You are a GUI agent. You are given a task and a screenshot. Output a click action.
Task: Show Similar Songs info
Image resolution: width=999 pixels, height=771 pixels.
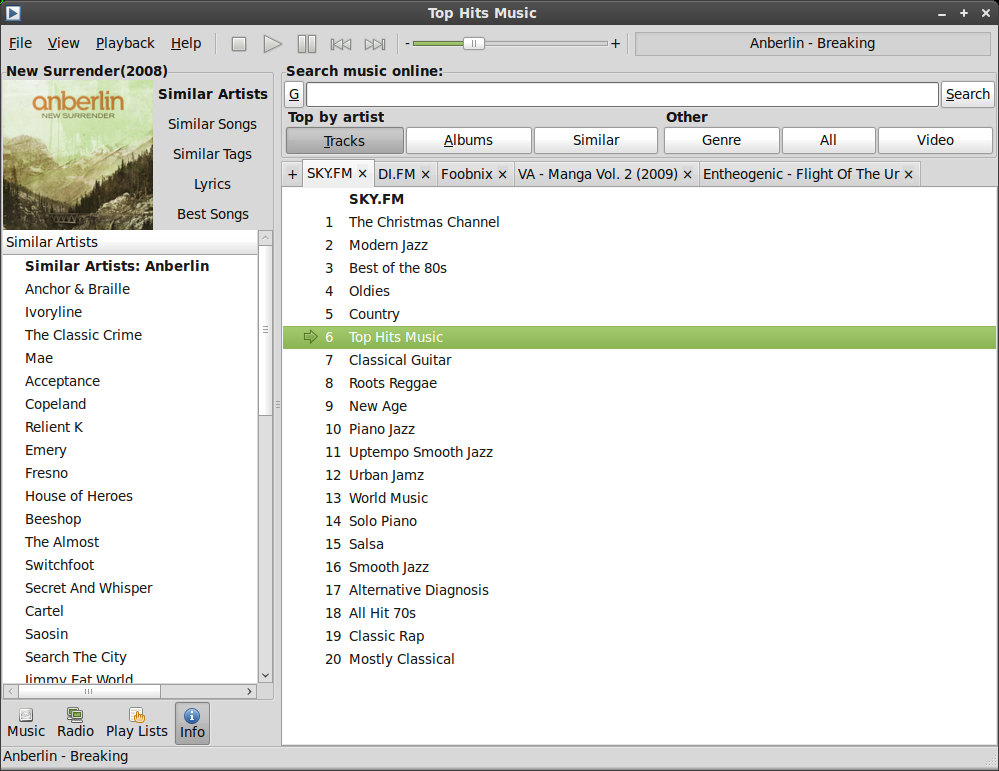pos(212,124)
